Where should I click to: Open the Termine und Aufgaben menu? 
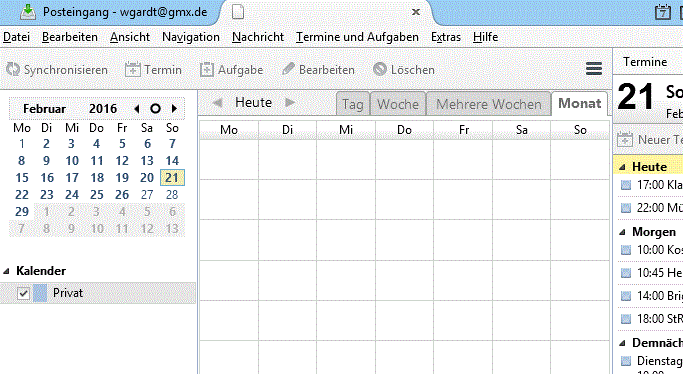point(357,37)
